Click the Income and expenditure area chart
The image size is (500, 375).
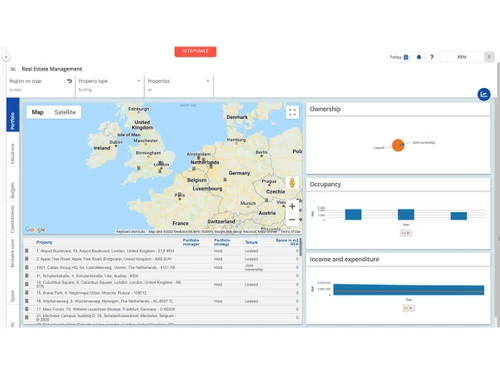[x=408, y=290]
